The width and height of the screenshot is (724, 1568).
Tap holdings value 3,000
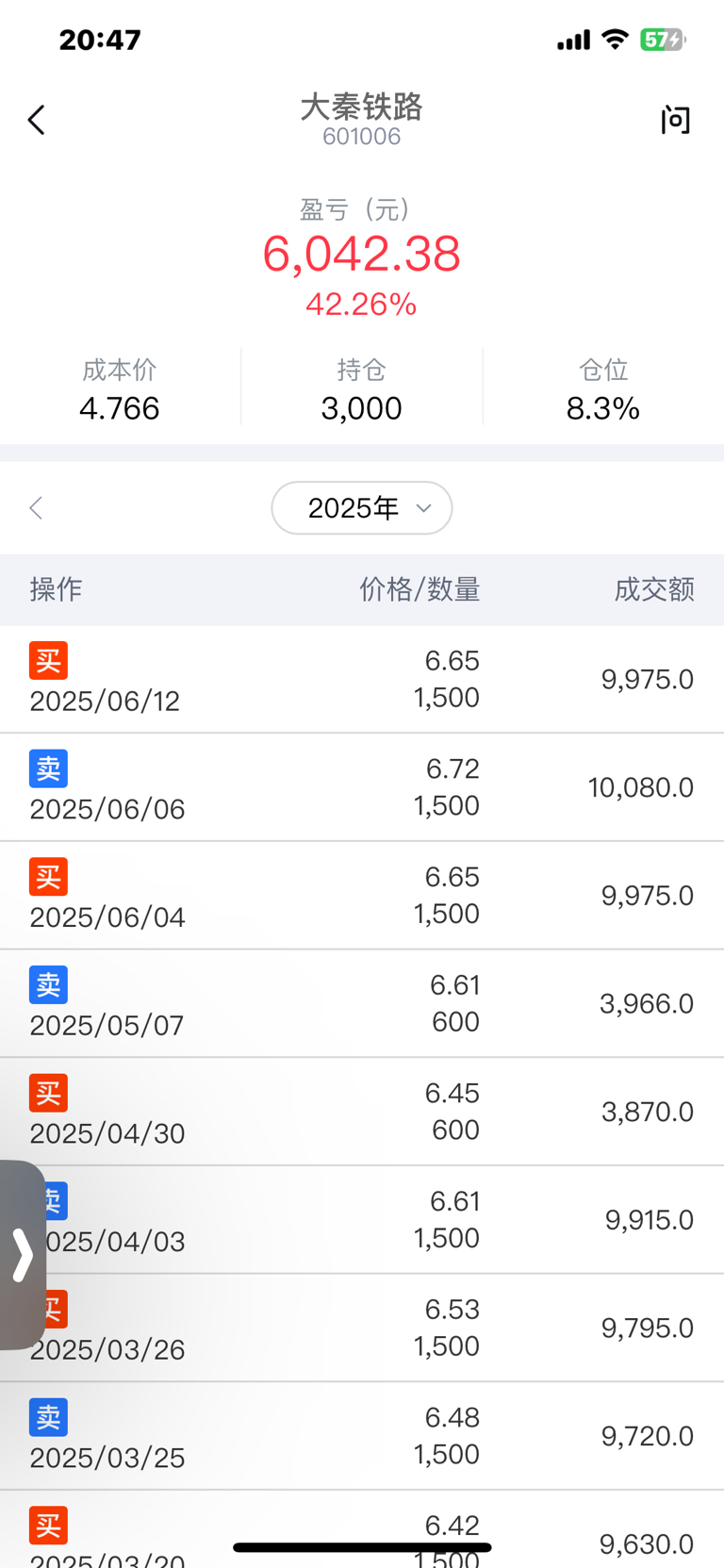(x=362, y=408)
